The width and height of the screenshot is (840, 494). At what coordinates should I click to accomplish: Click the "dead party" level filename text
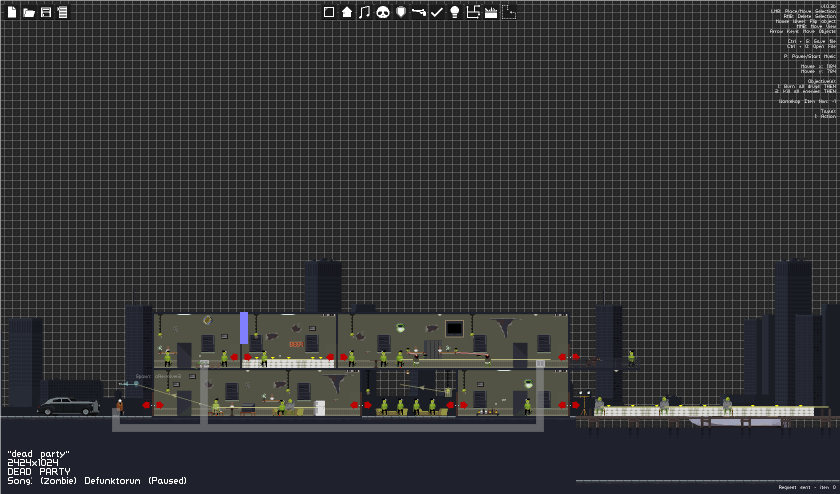[x=39, y=454]
